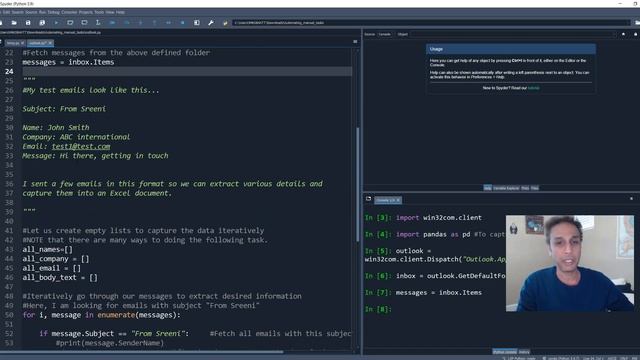Image resolution: width=640 pixels, height=360 pixels.
Task: Click the Help pane options icon
Action: click(636, 34)
